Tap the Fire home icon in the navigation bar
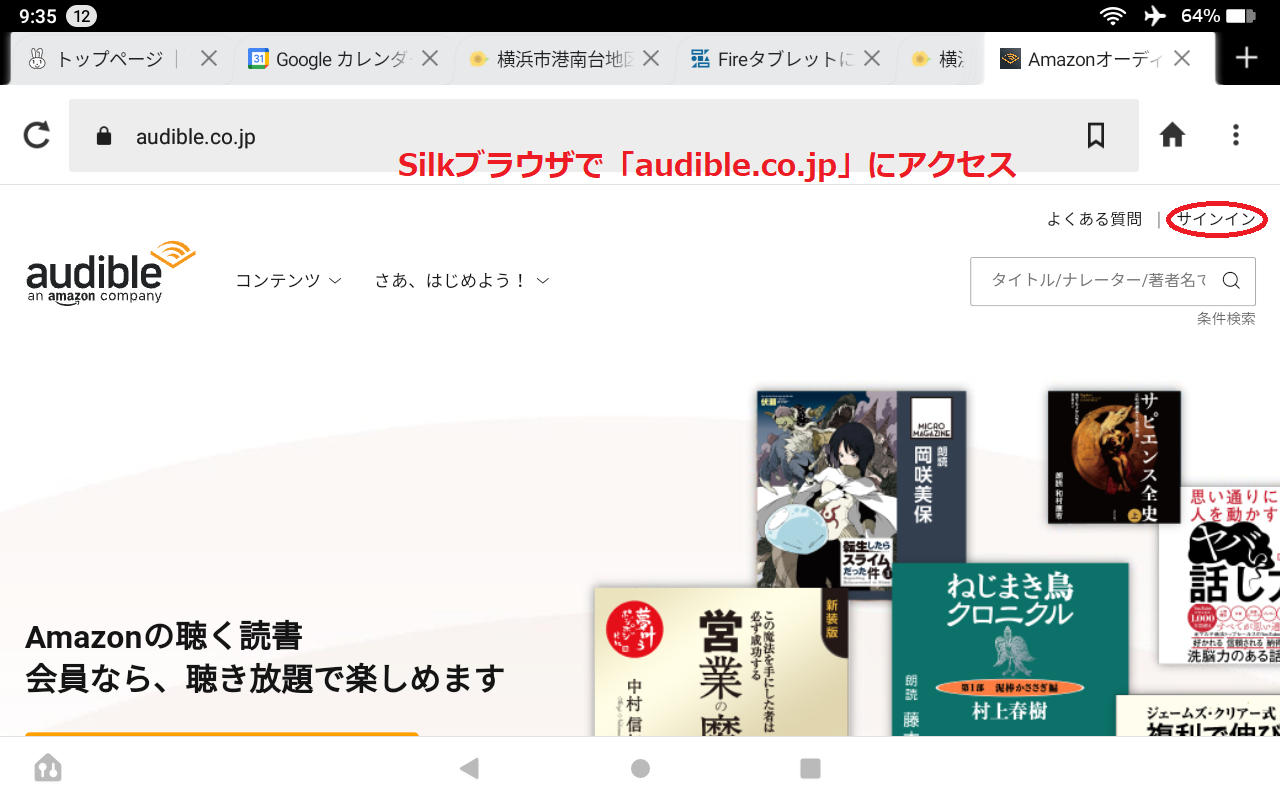 tap(48, 768)
